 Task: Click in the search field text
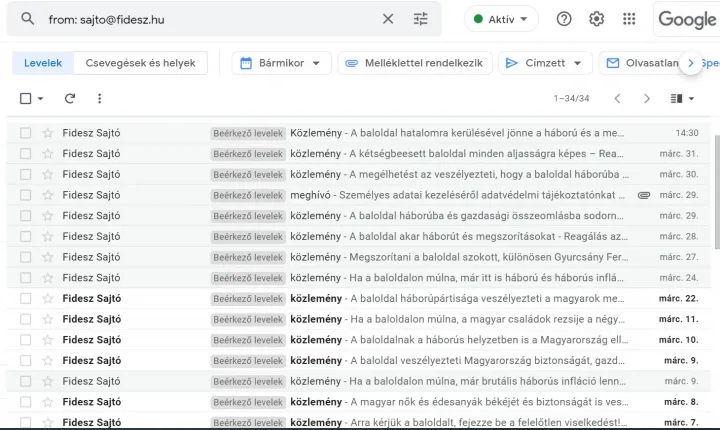107,19
